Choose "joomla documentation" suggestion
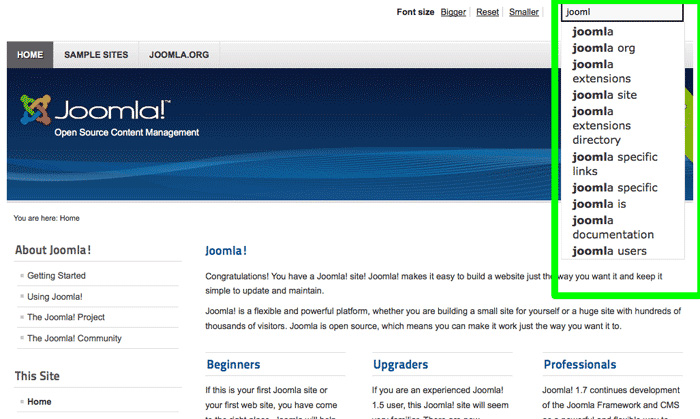This screenshot has width=700, height=419. point(613,227)
